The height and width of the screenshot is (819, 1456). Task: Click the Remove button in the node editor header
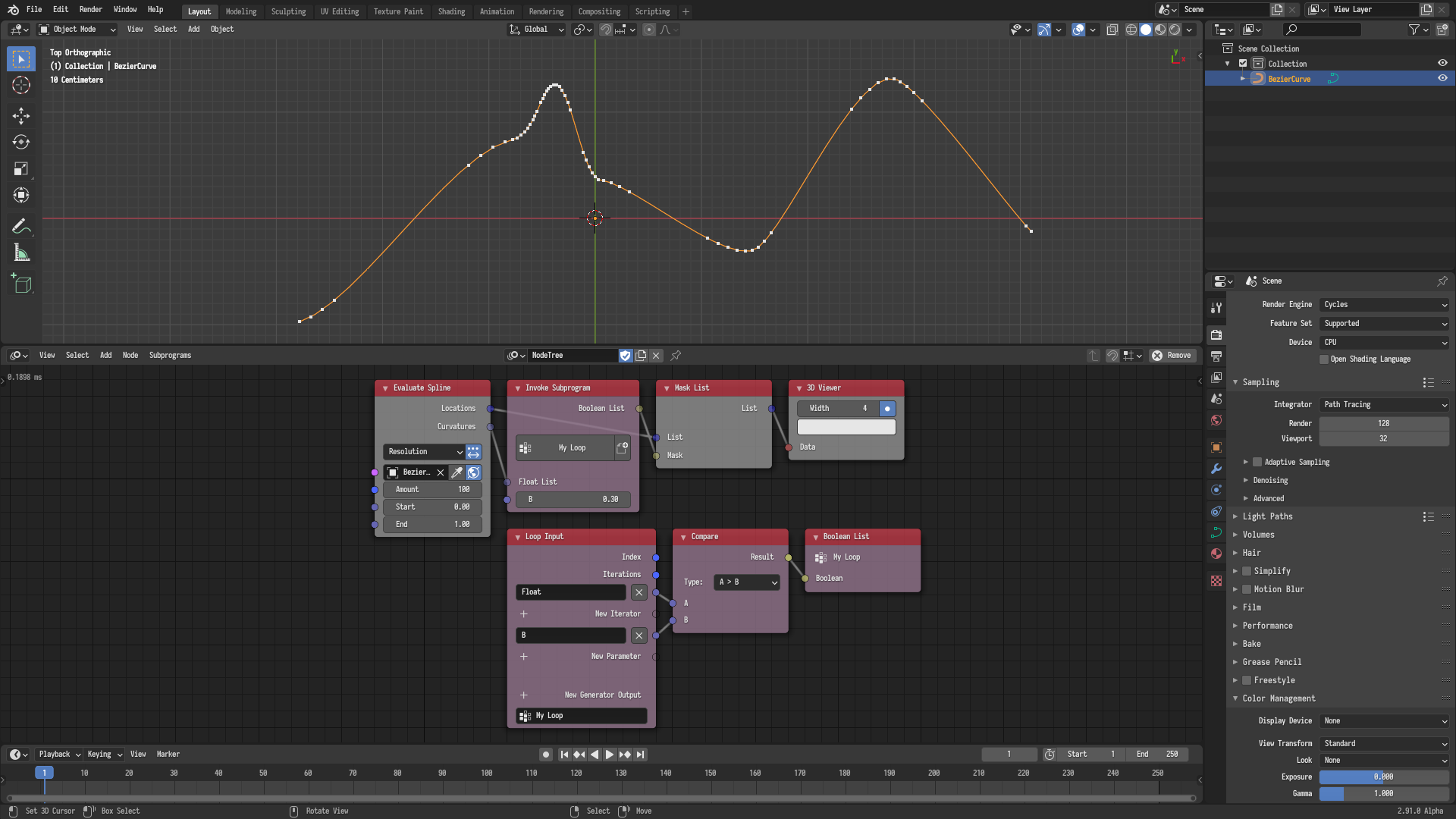click(x=1172, y=355)
